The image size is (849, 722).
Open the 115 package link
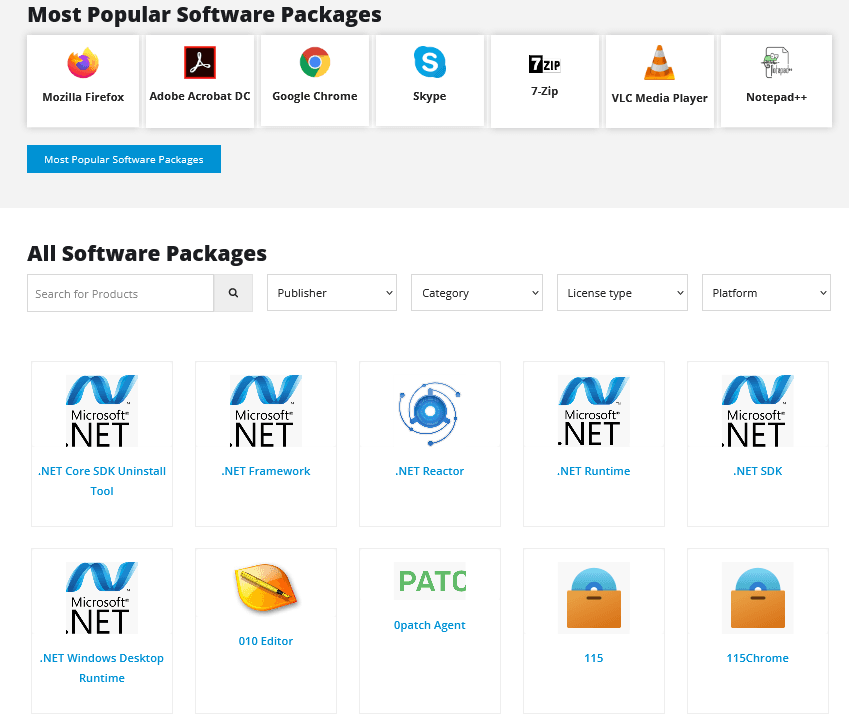(x=593, y=658)
